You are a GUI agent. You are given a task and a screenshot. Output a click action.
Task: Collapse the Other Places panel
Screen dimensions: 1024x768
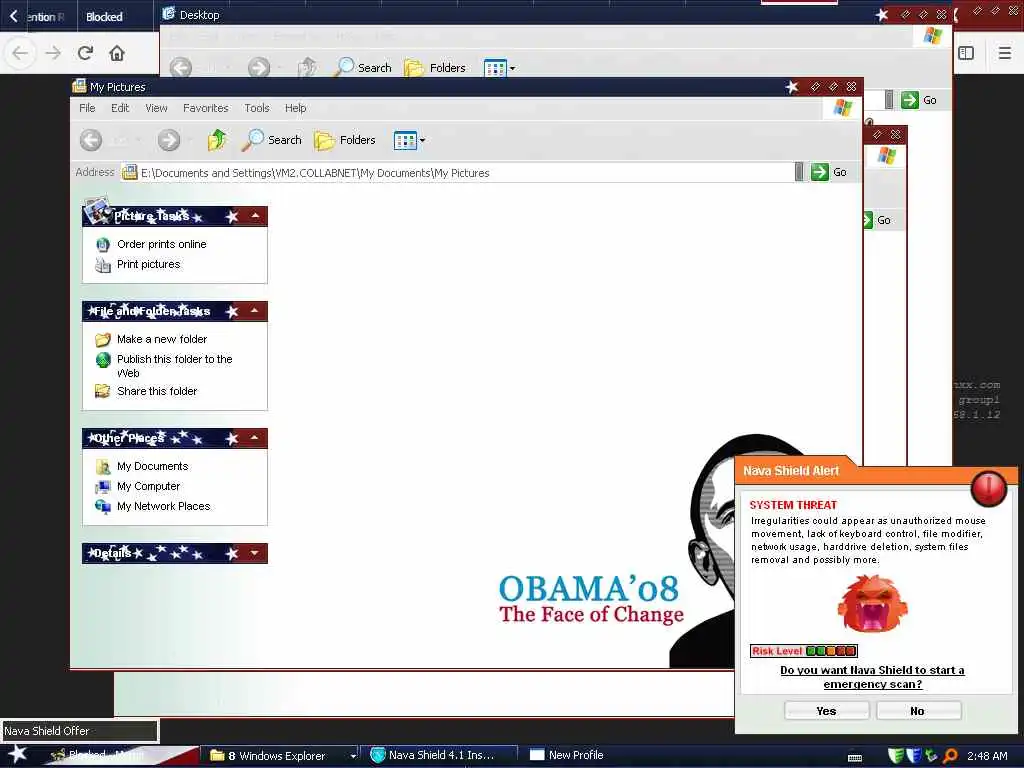[x=255, y=438]
